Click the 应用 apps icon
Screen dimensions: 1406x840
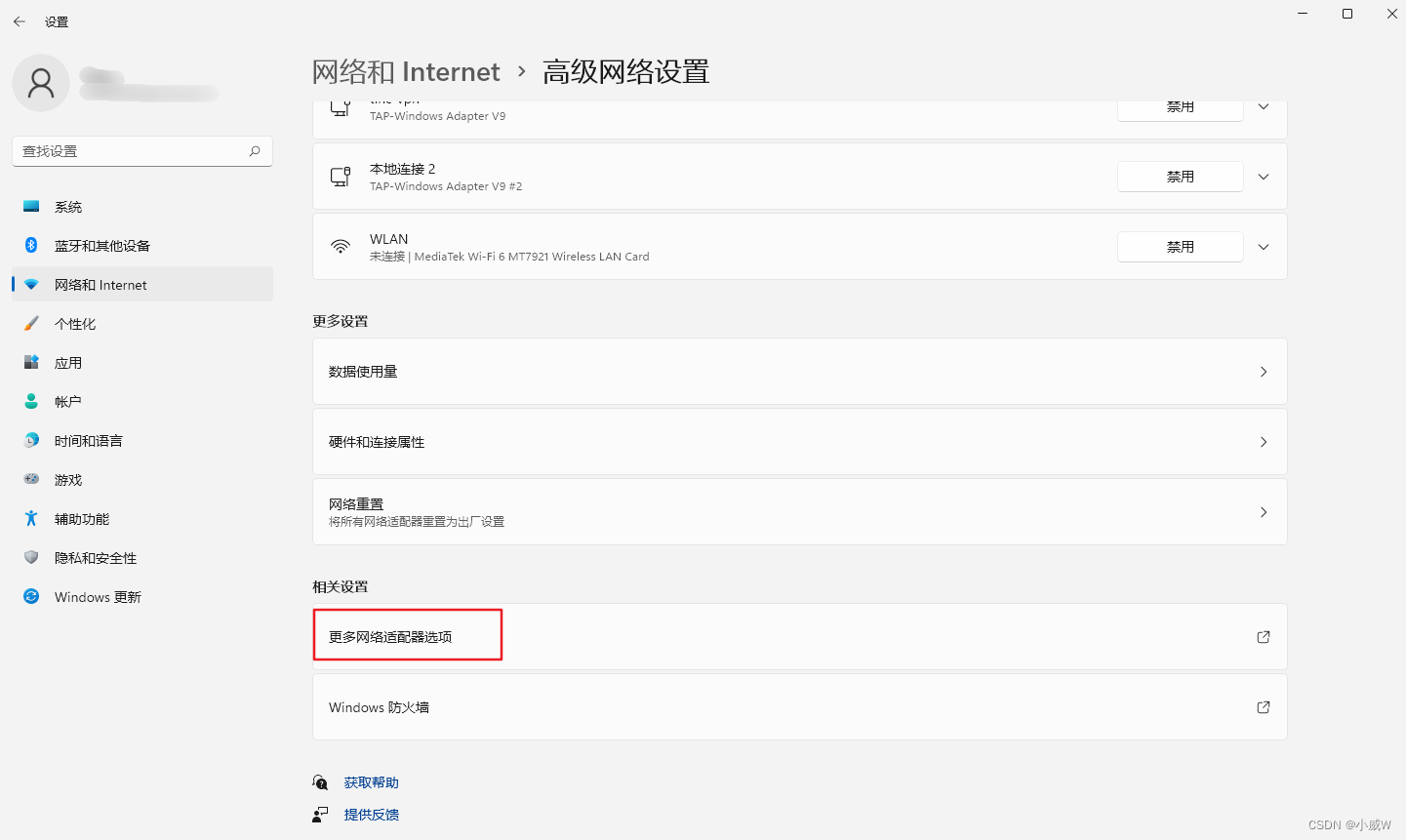(31, 363)
